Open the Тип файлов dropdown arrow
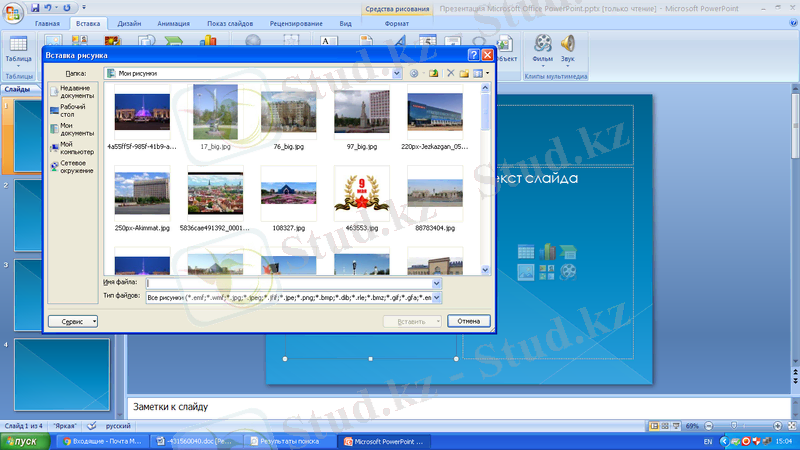 [x=437, y=297]
